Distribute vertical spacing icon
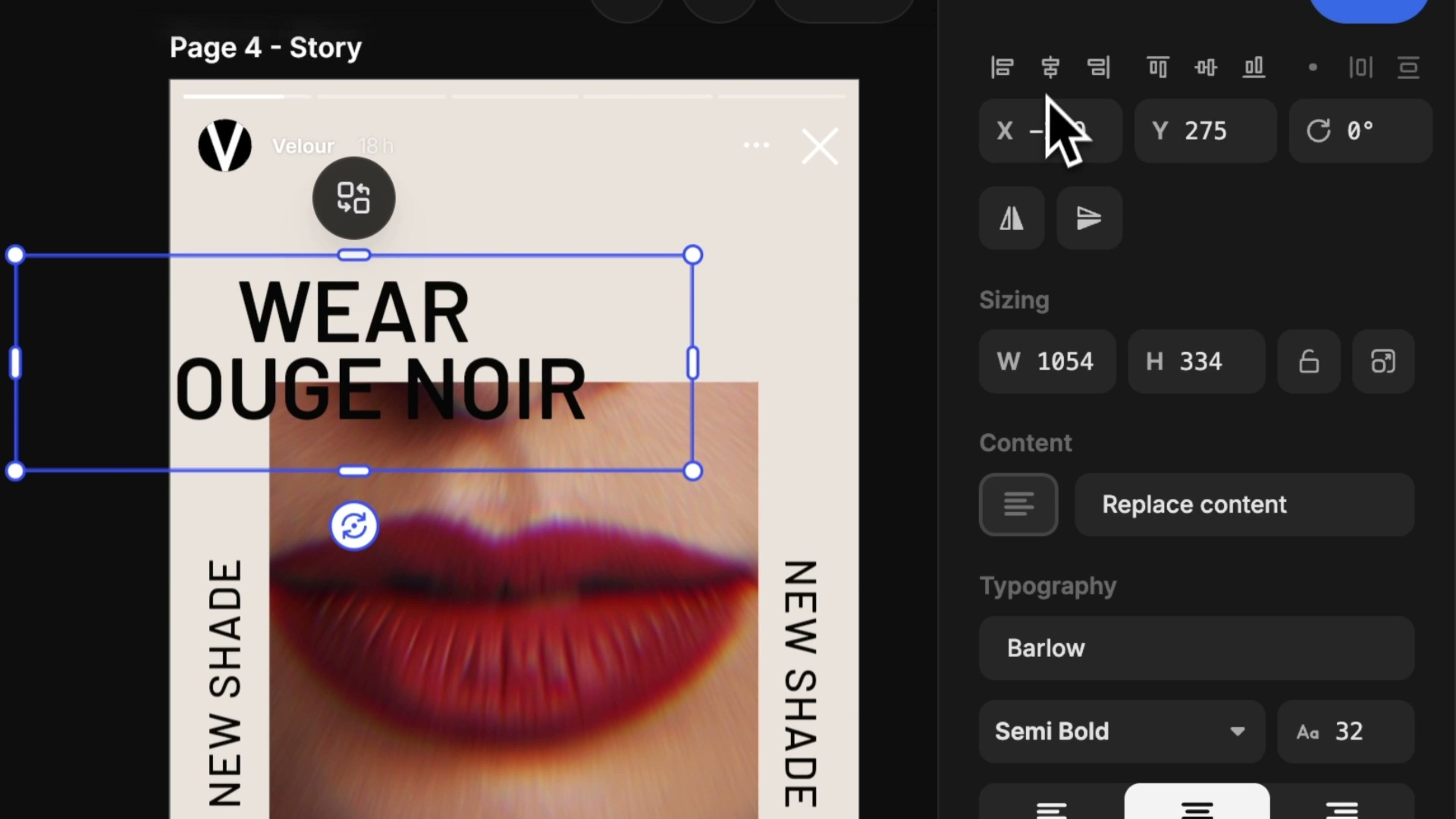 (1408, 67)
